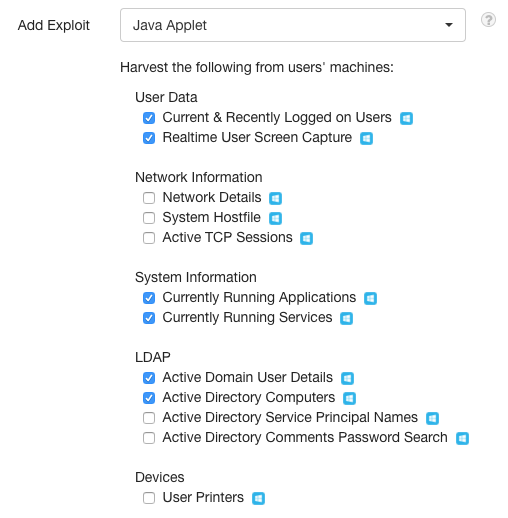The image size is (508, 518).
Task: Click Windows icon next to User Printers
Action: click(x=258, y=498)
